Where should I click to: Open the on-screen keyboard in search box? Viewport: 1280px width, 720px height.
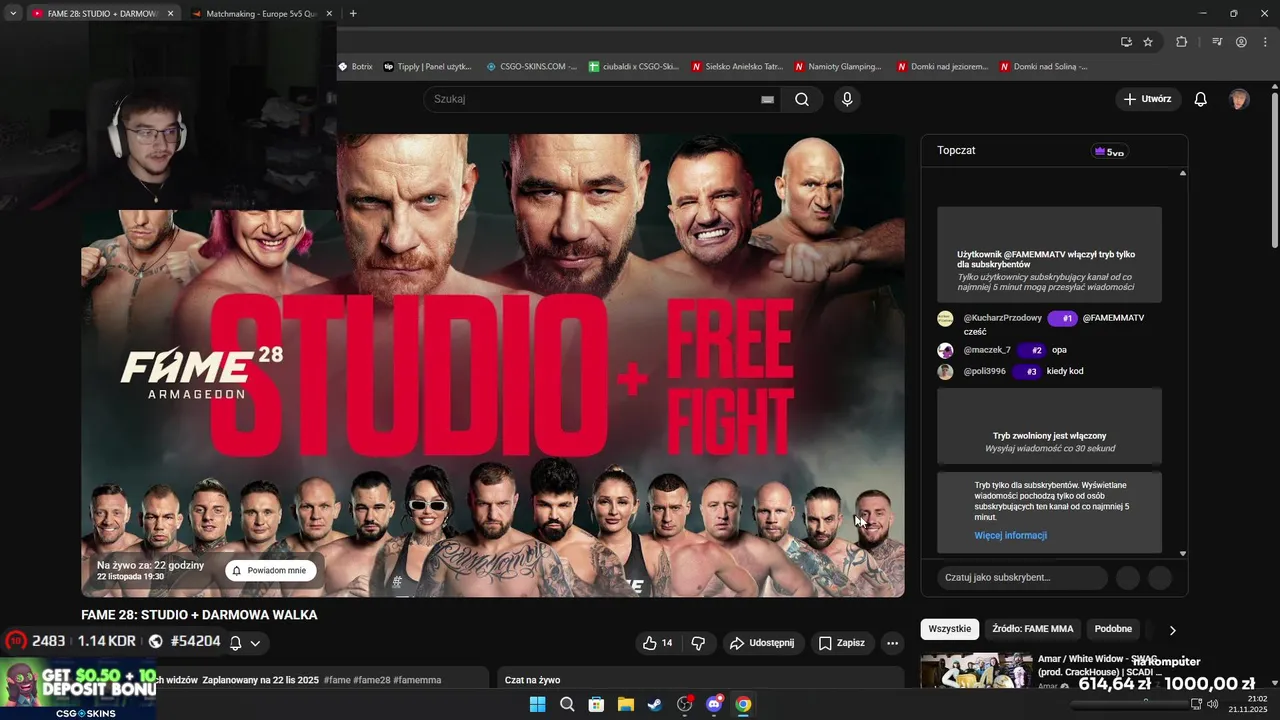tap(768, 99)
